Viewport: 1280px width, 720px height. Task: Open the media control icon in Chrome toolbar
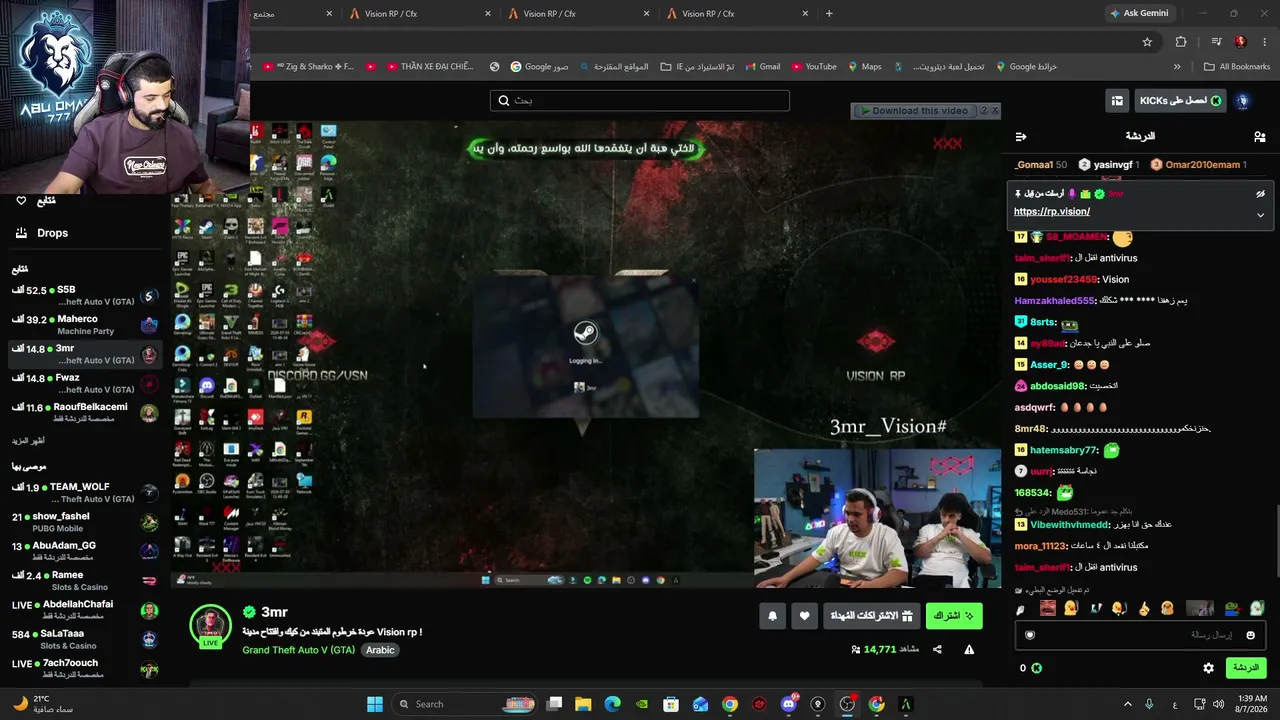(1216, 42)
